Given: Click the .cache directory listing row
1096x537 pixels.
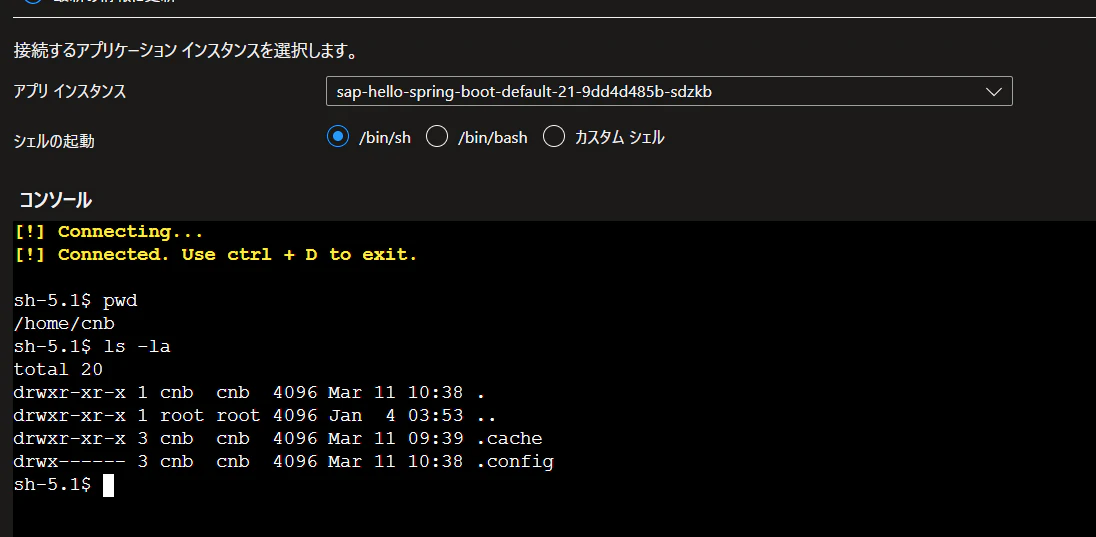Looking at the screenshot, I should pos(278,438).
